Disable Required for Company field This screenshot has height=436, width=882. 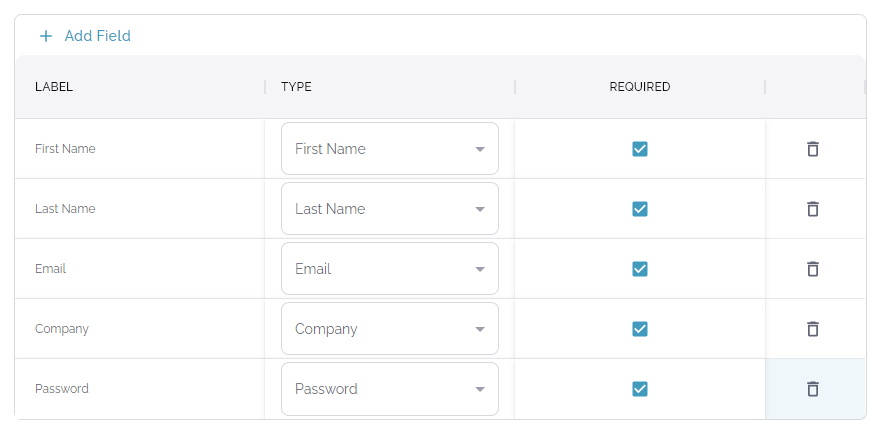[x=640, y=329]
